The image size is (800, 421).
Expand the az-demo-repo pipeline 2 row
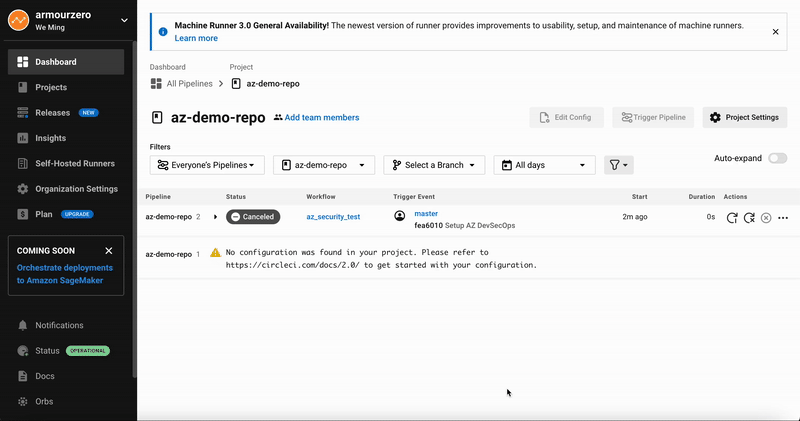(215, 216)
